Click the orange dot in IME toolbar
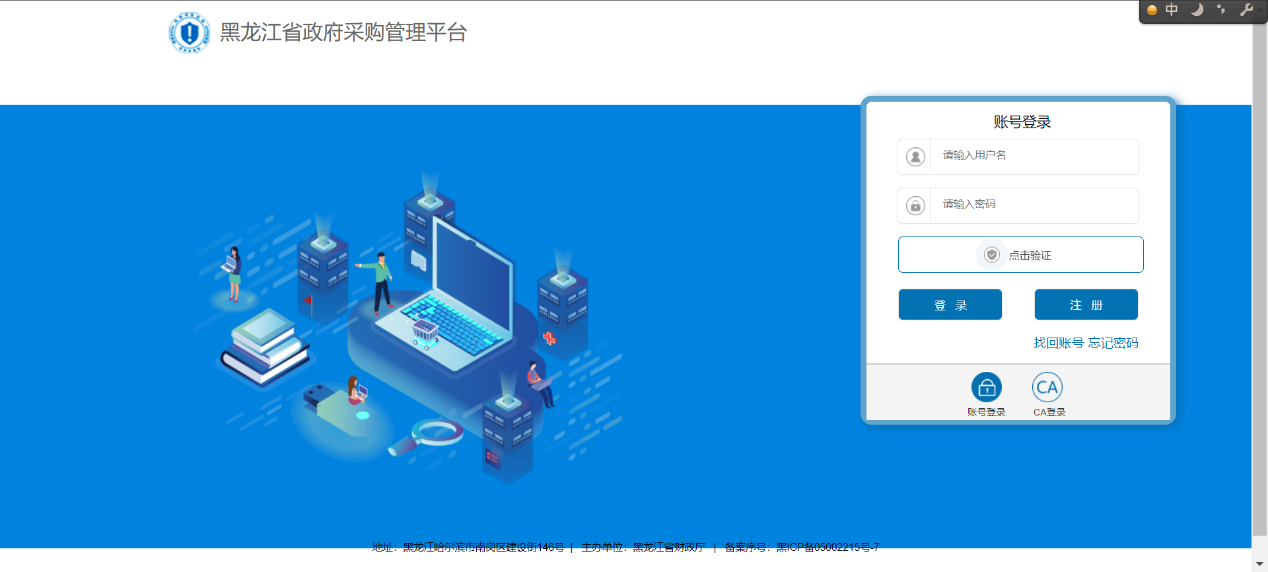Image resolution: width=1268 pixels, height=572 pixels. coord(1152,10)
